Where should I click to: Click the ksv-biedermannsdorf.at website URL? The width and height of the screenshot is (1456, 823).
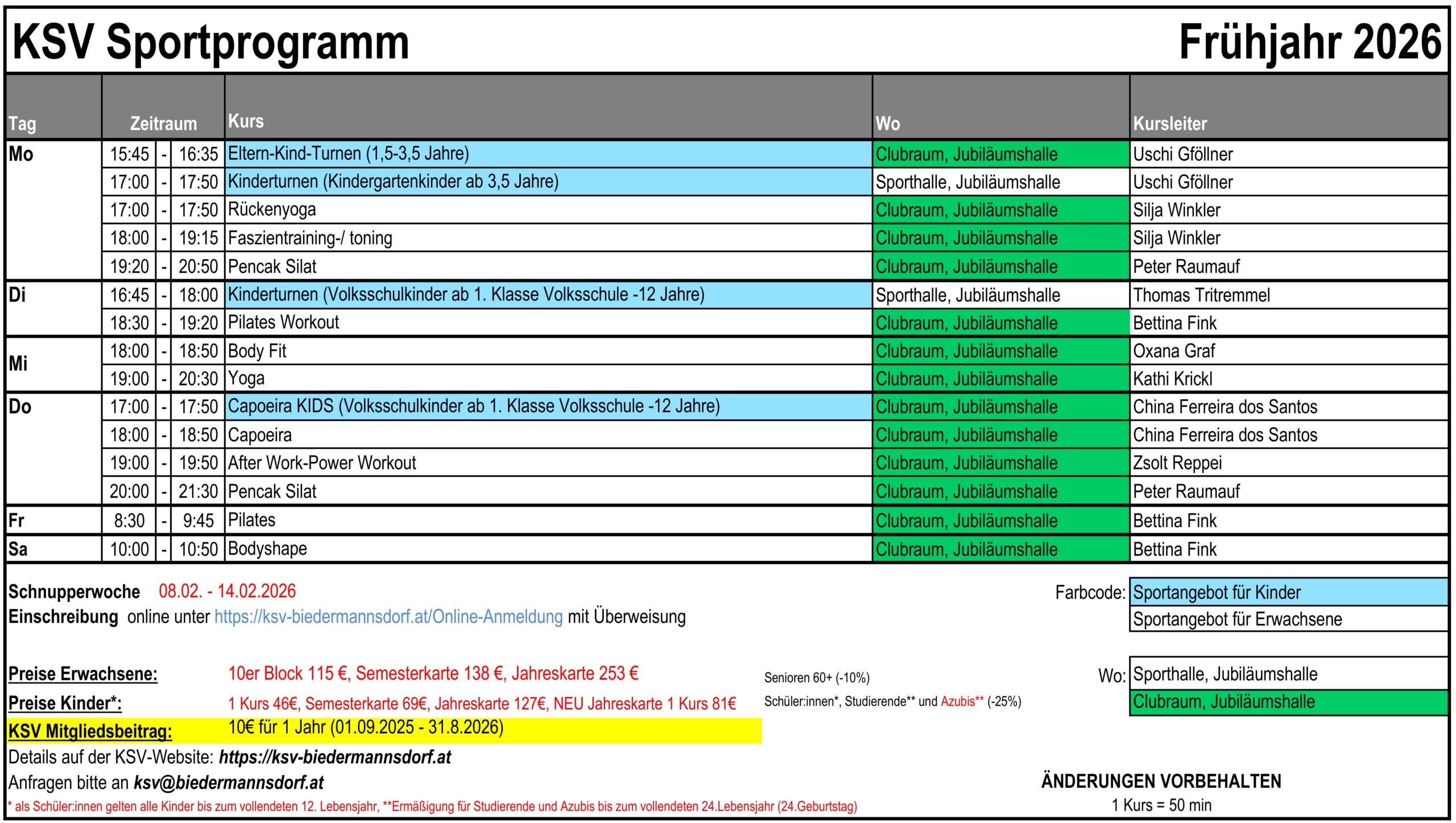click(x=335, y=757)
